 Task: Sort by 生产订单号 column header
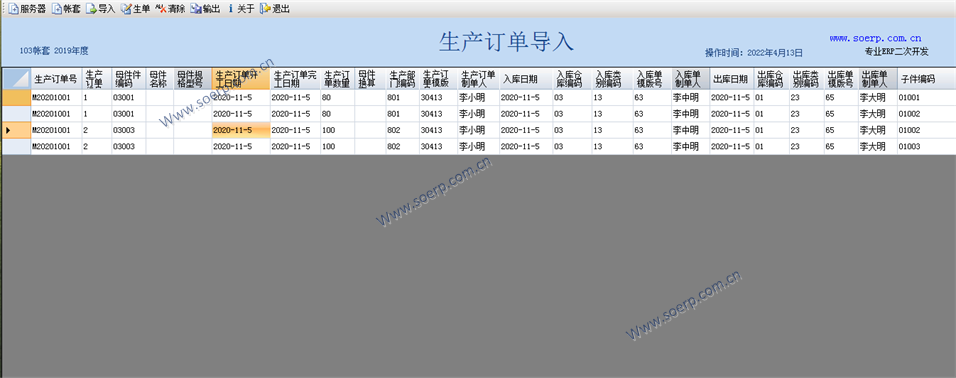click(x=56, y=78)
